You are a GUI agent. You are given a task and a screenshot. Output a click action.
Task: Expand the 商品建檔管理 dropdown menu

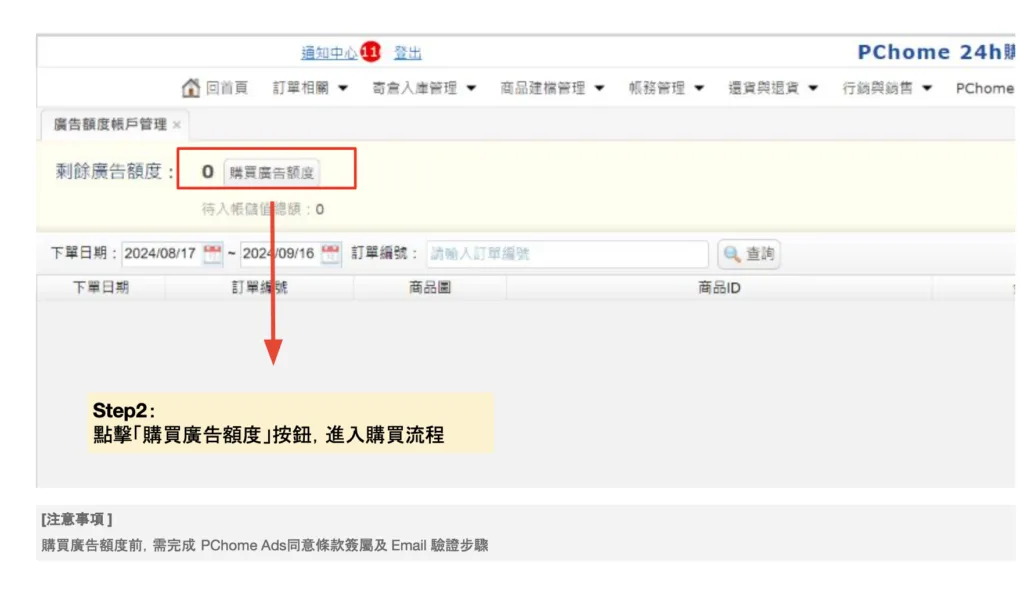(x=552, y=88)
